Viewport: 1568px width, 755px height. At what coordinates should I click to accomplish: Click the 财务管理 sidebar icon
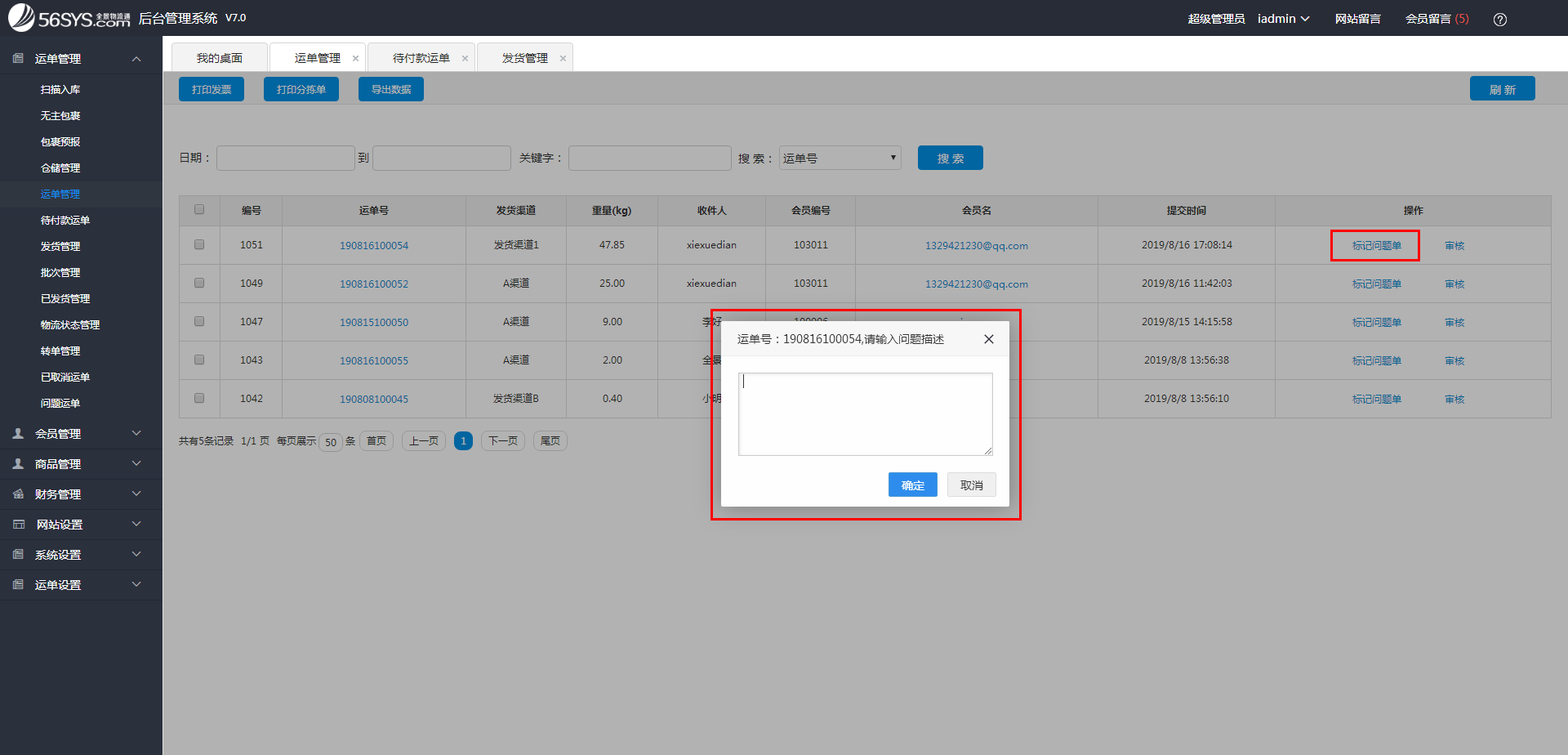pos(17,494)
